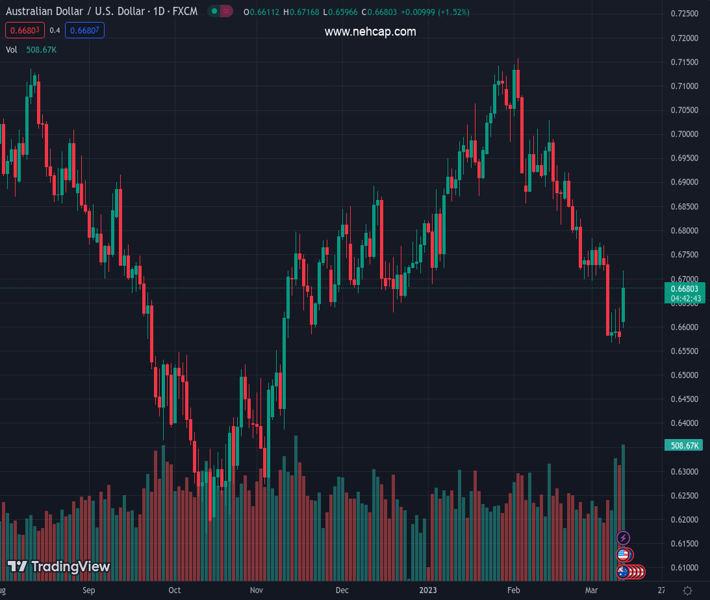This screenshot has height=600, width=710.
Task: Click the Oct label on time axis
Action: 175,590
